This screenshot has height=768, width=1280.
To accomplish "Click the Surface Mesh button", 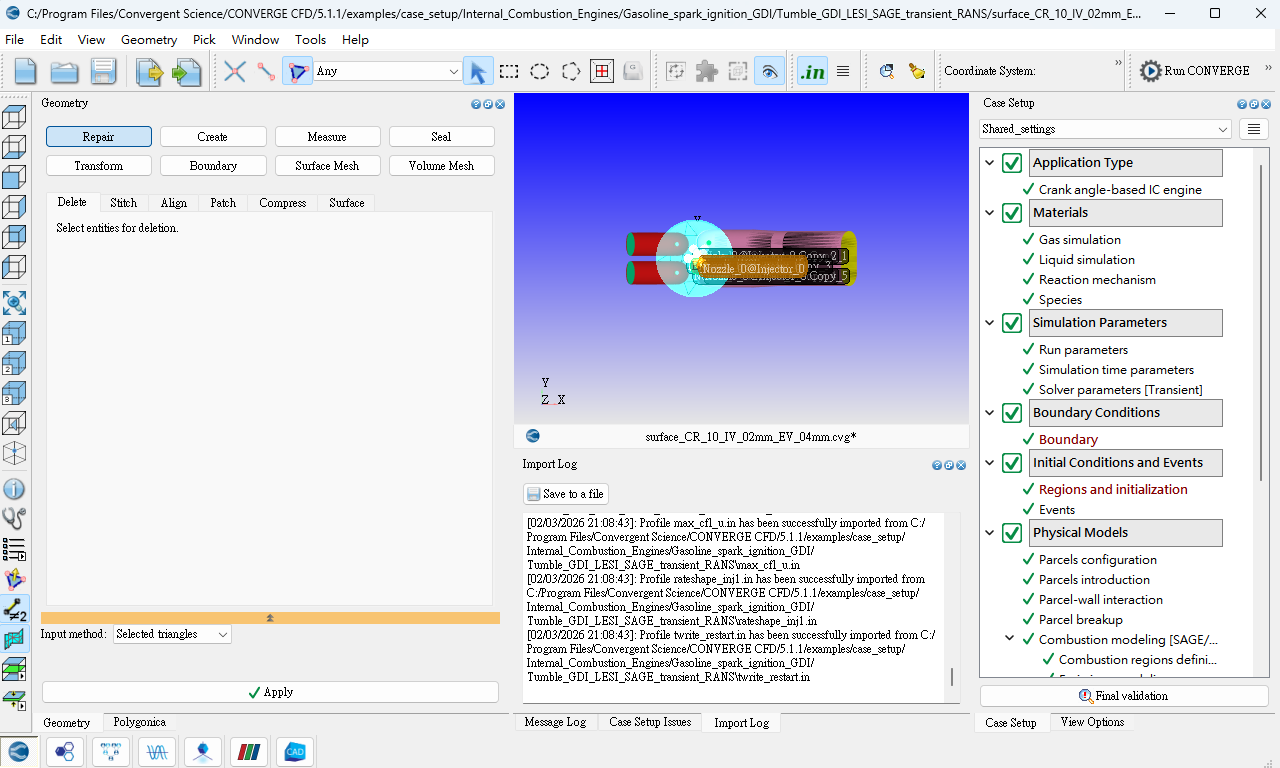I will (x=327, y=166).
